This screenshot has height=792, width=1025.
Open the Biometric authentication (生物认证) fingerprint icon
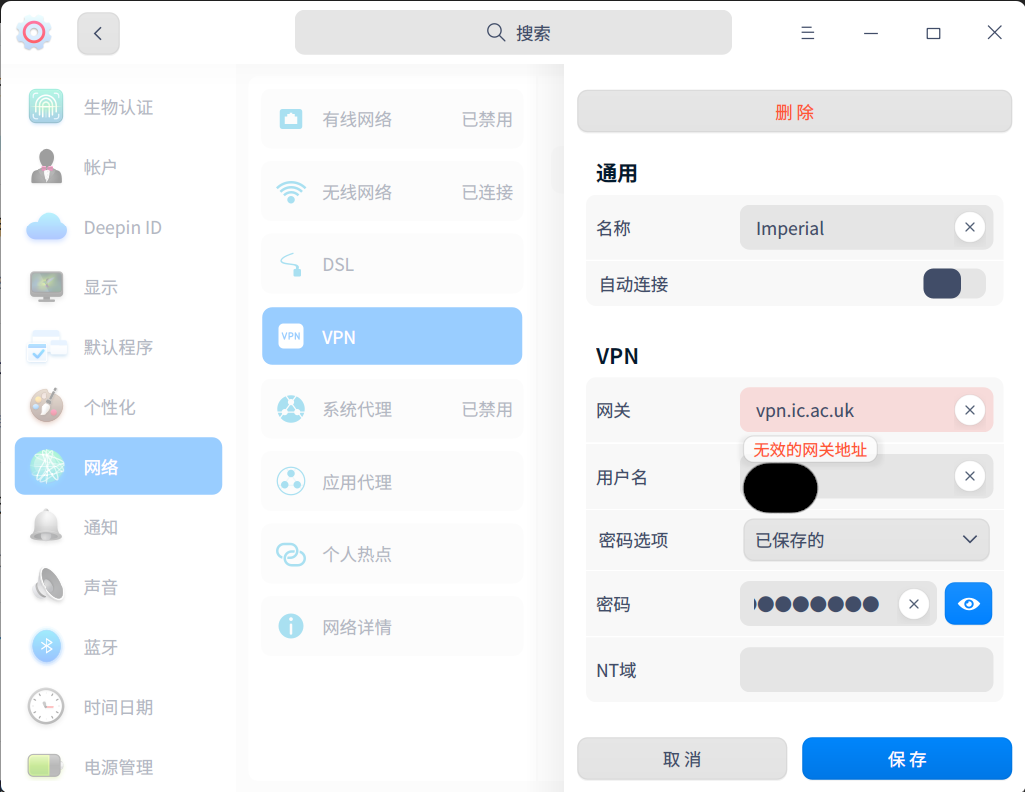(46, 107)
